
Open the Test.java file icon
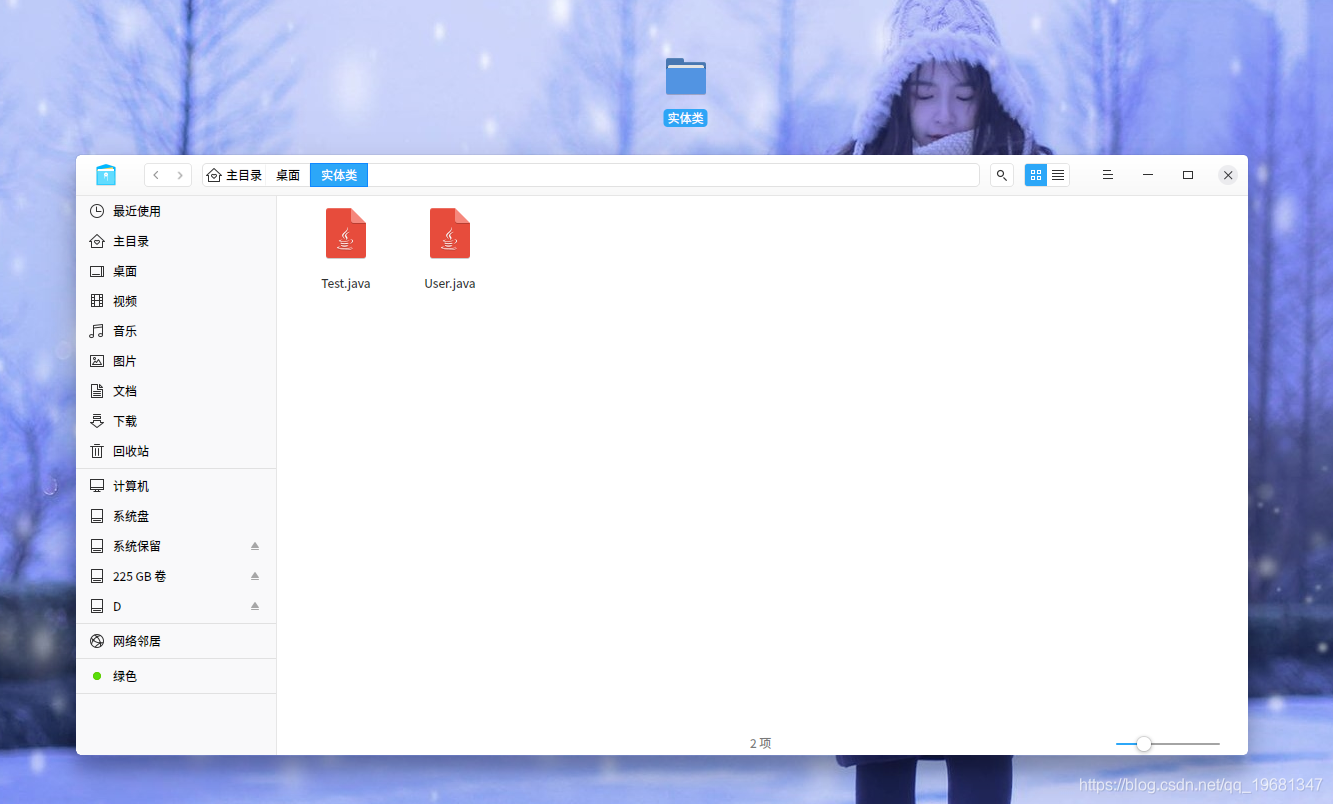pyautogui.click(x=346, y=233)
